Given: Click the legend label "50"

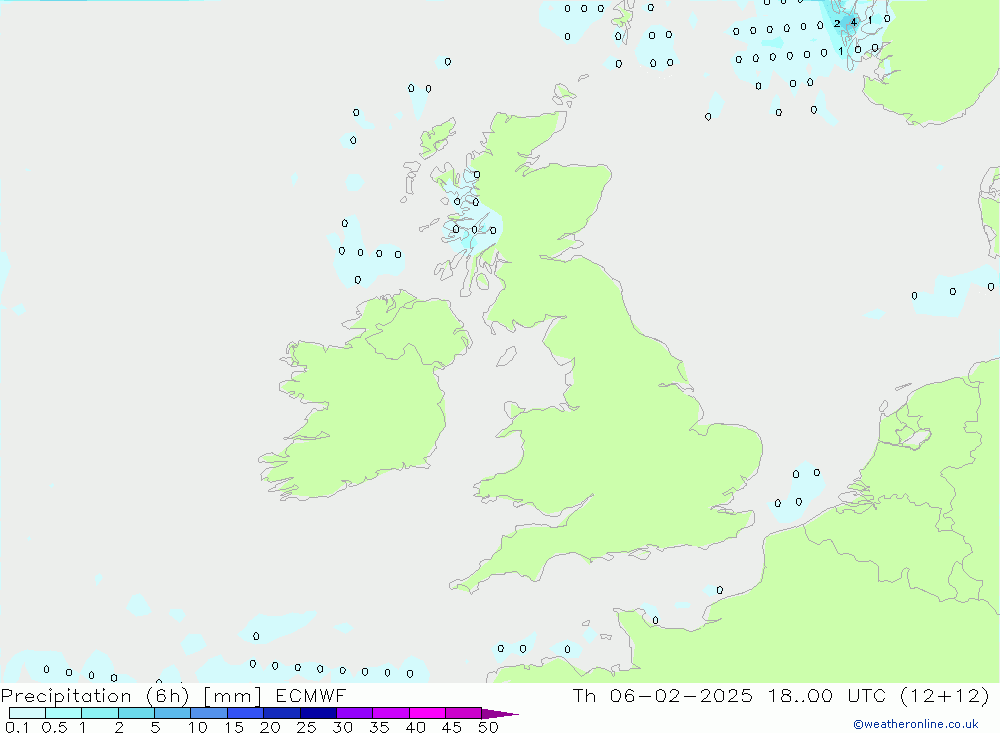Looking at the screenshot, I should [x=488, y=727].
